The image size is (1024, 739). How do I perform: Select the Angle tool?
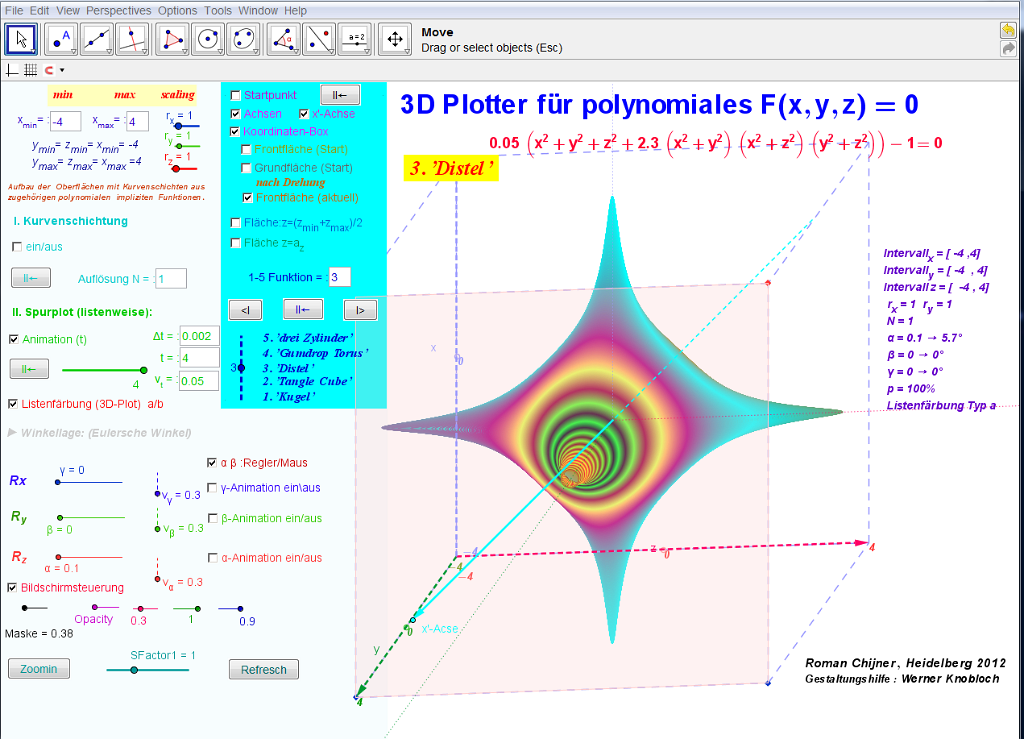[x=285, y=39]
